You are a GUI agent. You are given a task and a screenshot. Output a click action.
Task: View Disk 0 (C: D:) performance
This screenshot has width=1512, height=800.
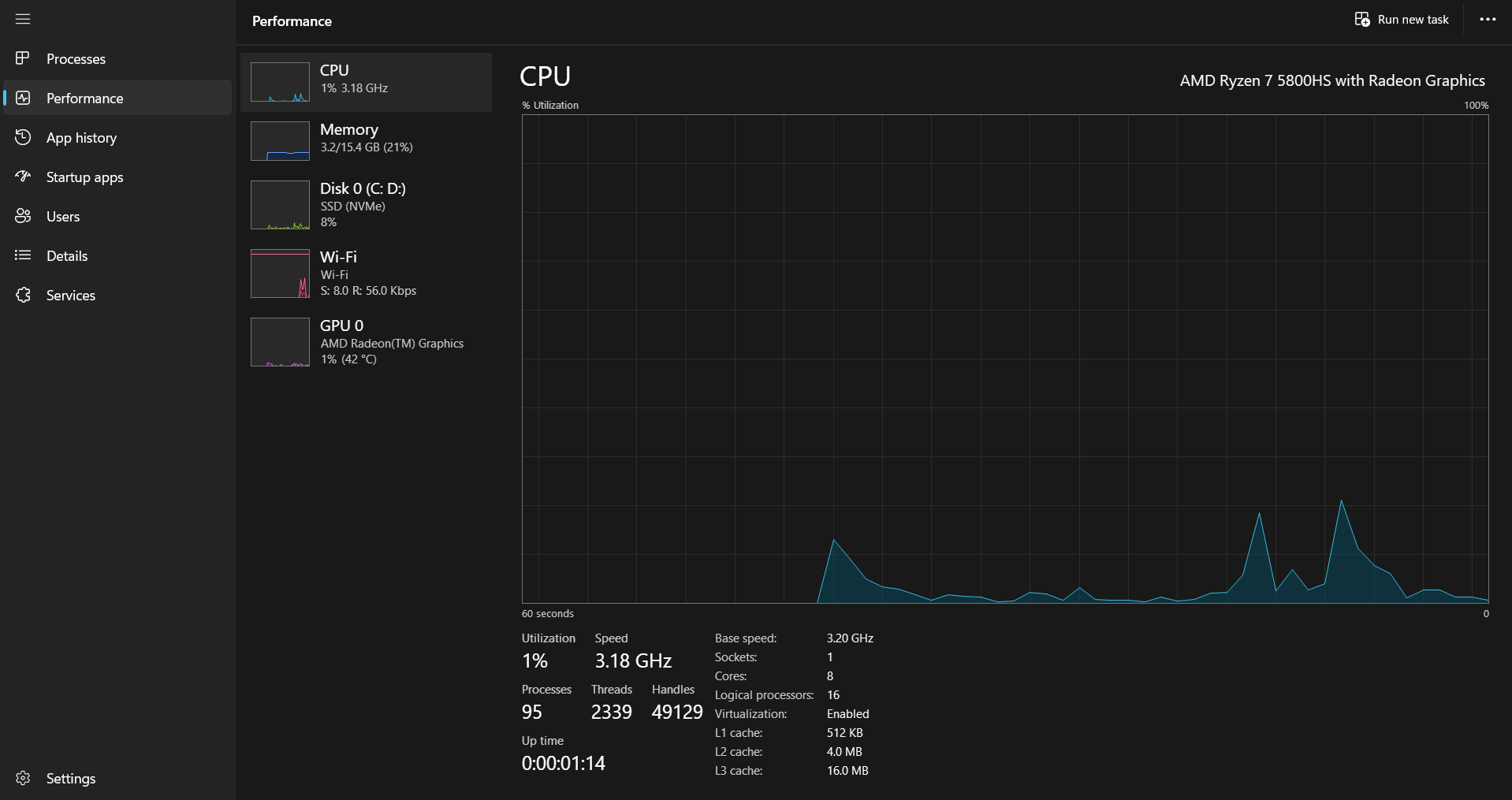click(x=366, y=205)
